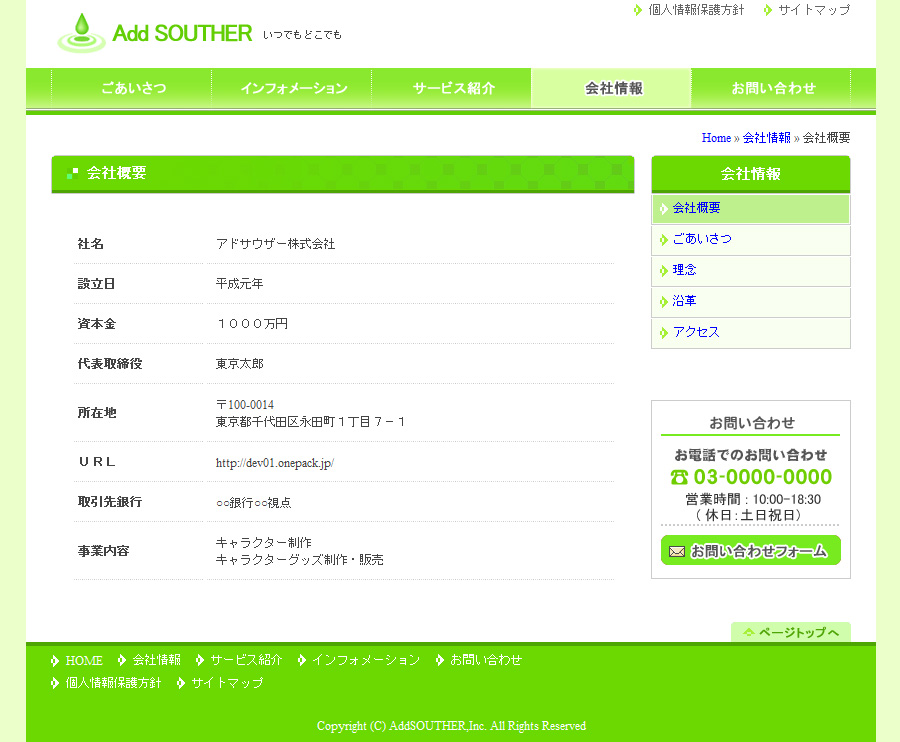Open サービス紹介 link in the footer

pyautogui.click(x=246, y=660)
